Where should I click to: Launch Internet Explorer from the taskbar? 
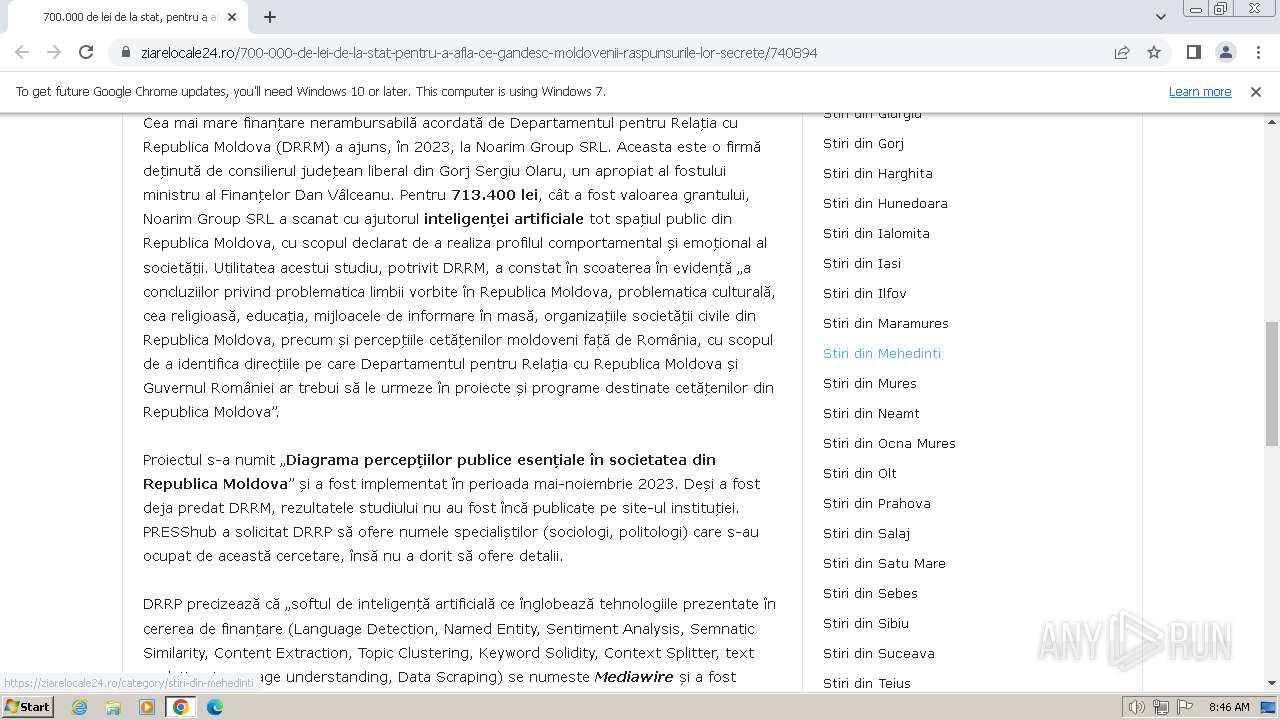[x=80, y=707]
